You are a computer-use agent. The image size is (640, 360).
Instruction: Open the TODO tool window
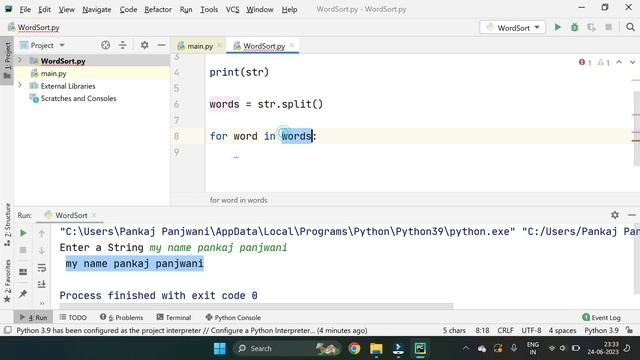[73, 317]
